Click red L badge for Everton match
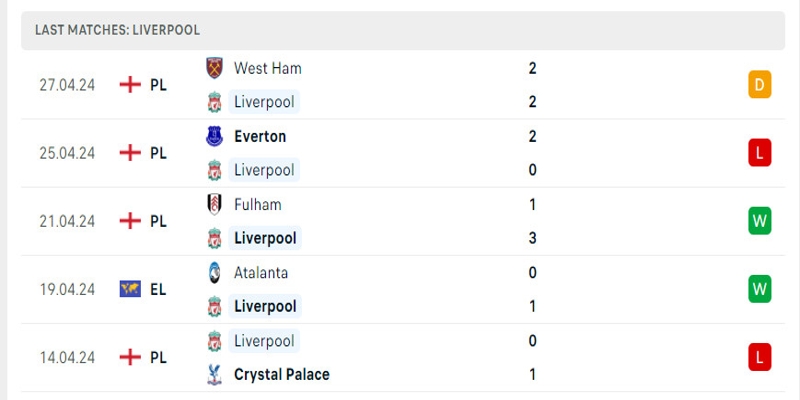Screen dimensions: 800x400 click(759, 153)
